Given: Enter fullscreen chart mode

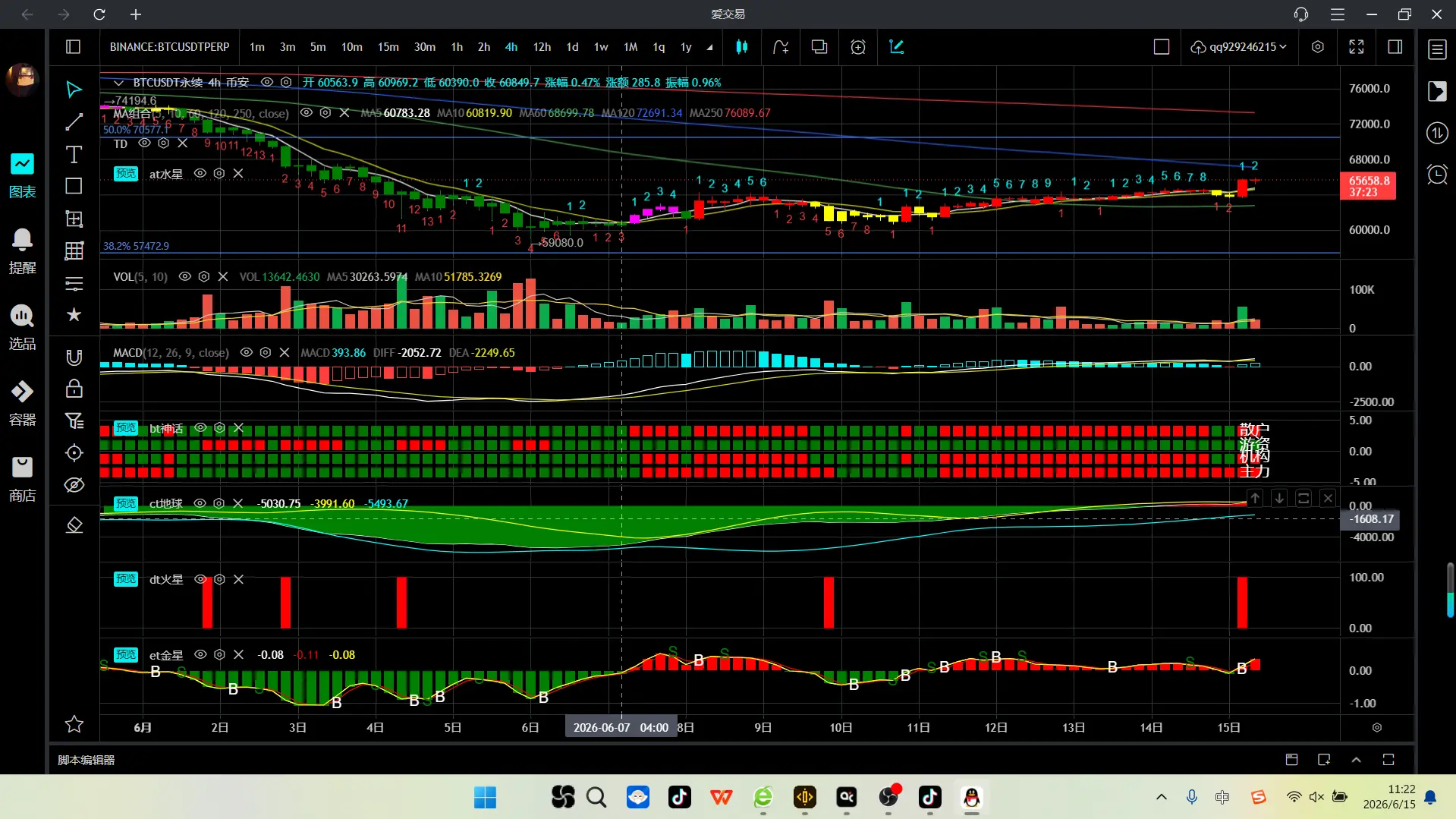Looking at the screenshot, I should point(1357,47).
